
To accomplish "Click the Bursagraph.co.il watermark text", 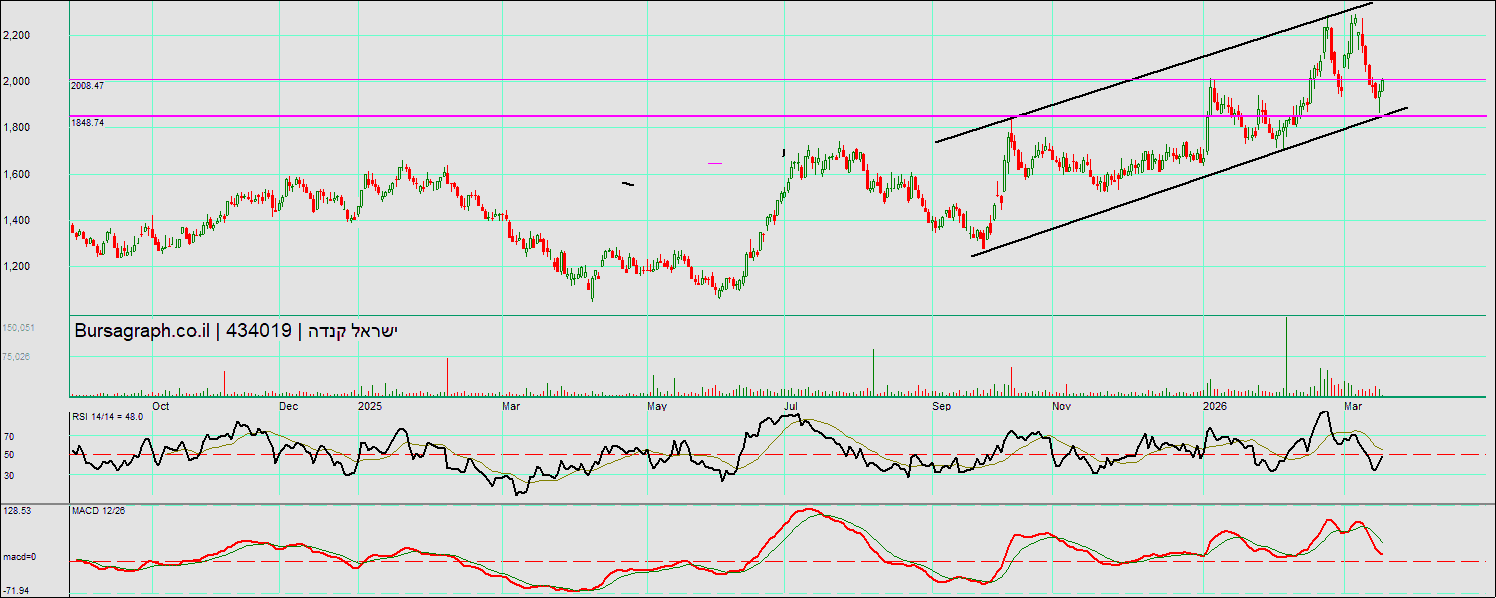I will (143, 331).
